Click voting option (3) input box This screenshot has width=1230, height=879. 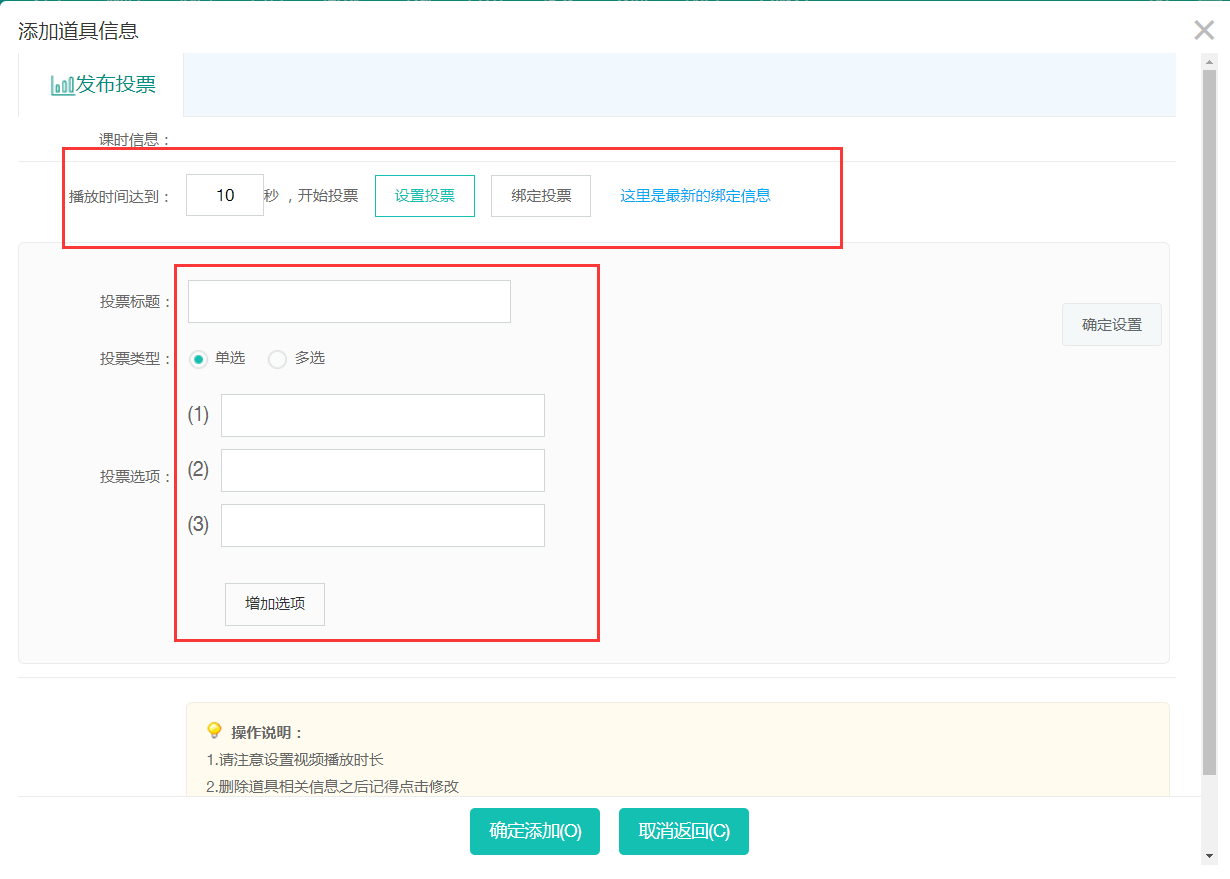point(383,525)
